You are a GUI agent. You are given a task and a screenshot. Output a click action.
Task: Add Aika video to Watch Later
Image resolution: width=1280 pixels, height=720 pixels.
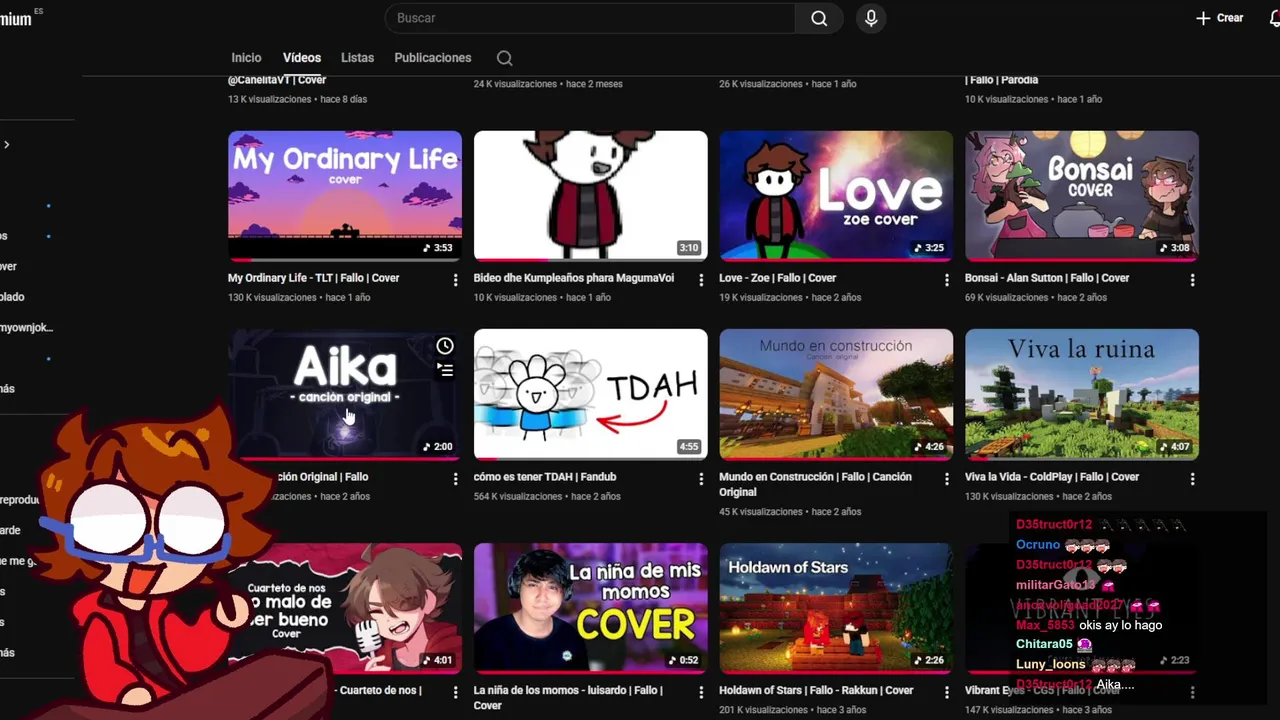tap(445, 346)
